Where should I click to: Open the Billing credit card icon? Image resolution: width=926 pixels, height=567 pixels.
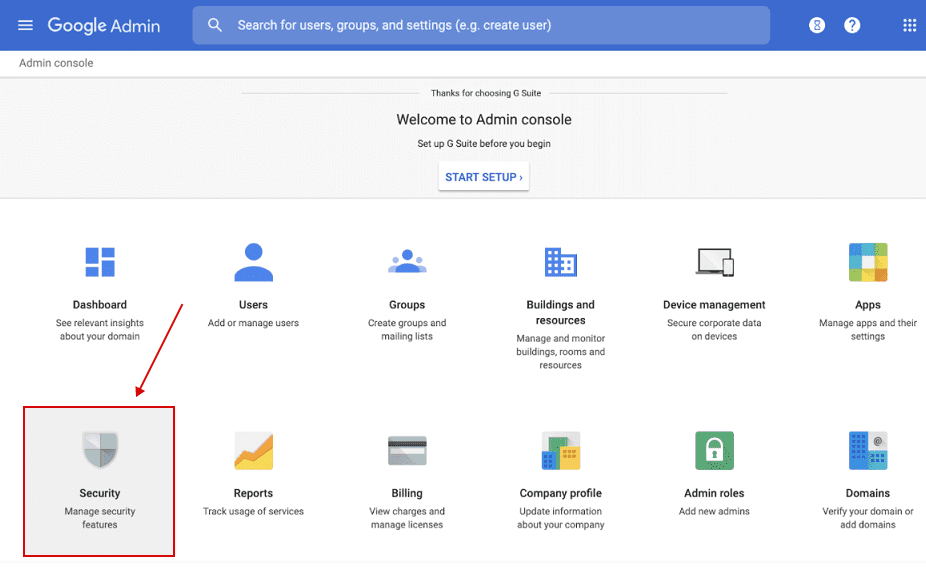(x=407, y=451)
